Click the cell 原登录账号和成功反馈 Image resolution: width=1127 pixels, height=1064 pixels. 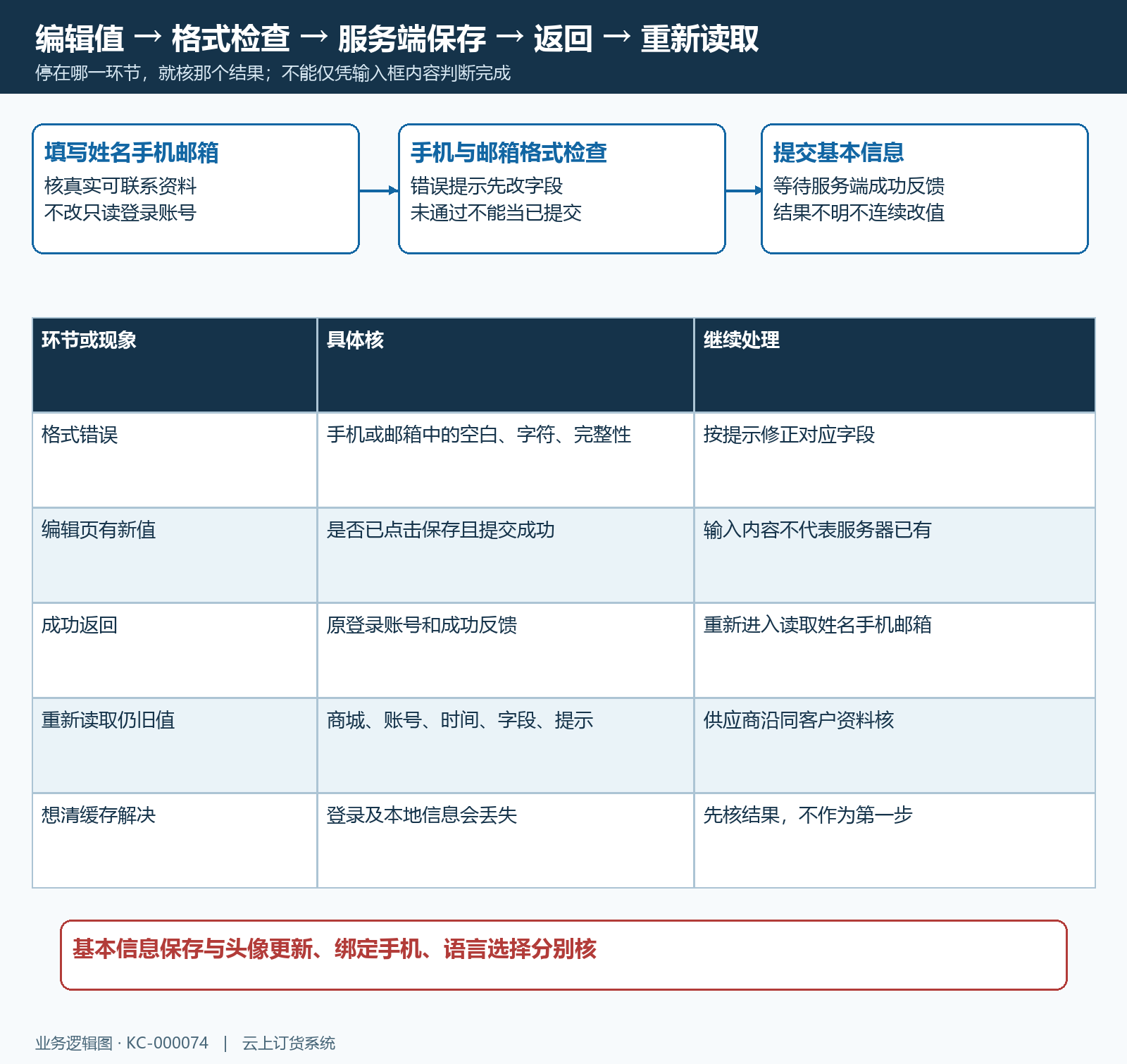[506, 650]
